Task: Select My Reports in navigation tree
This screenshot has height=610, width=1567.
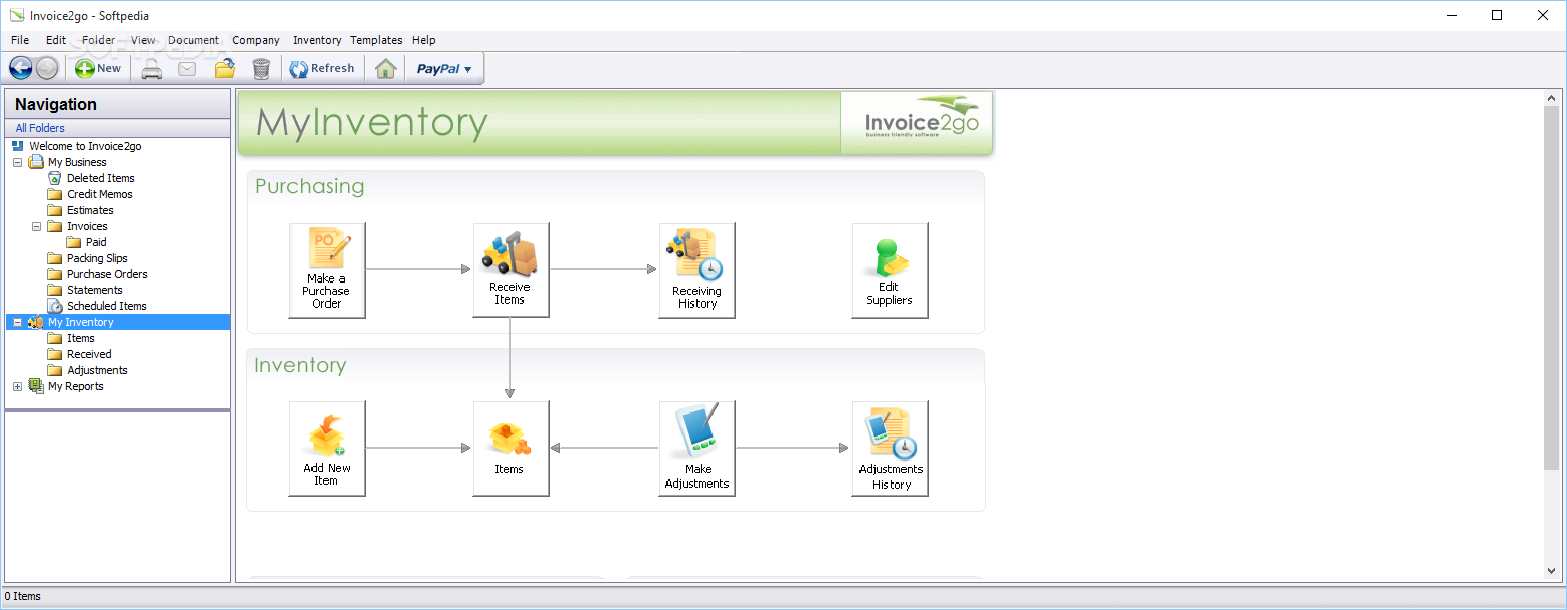Action: point(75,386)
